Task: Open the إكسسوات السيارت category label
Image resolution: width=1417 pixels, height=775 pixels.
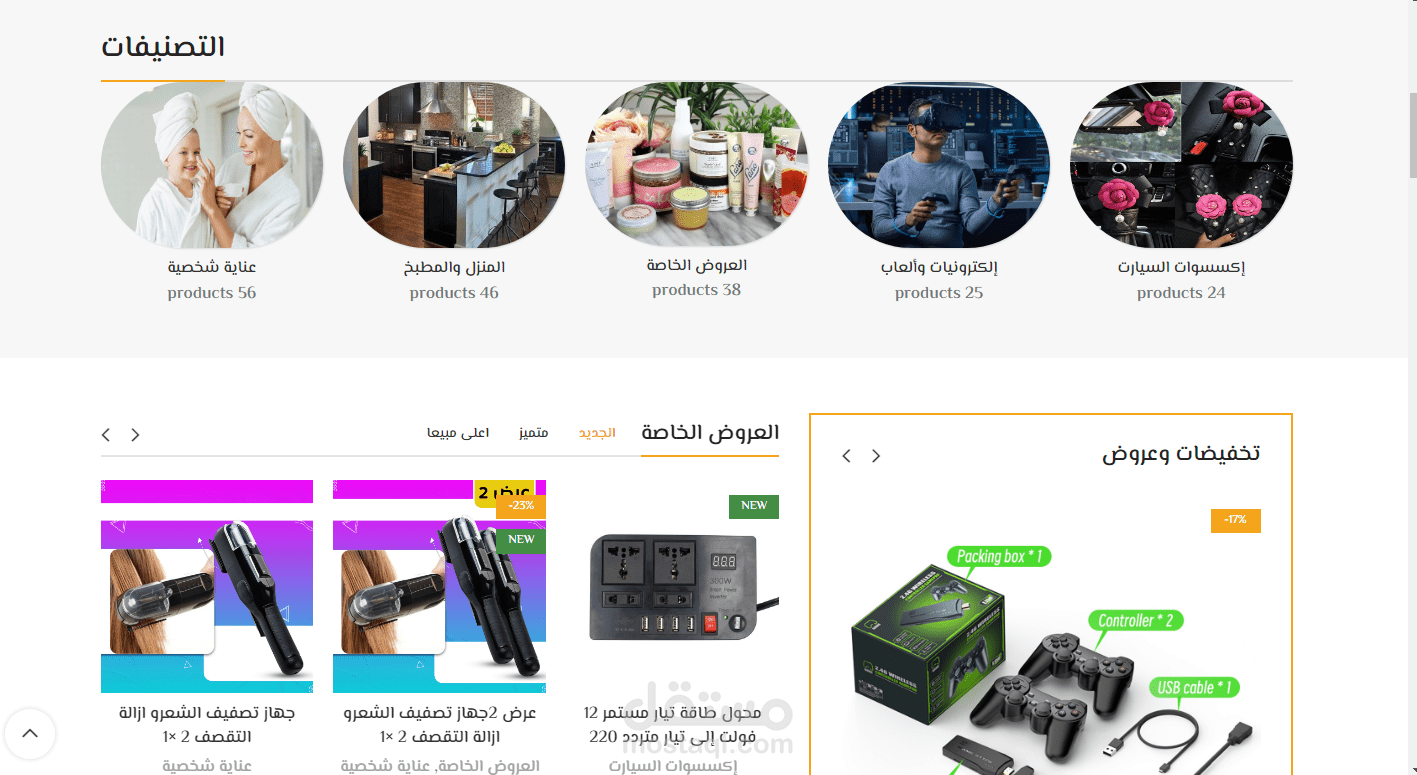Action: pos(1181,267)
